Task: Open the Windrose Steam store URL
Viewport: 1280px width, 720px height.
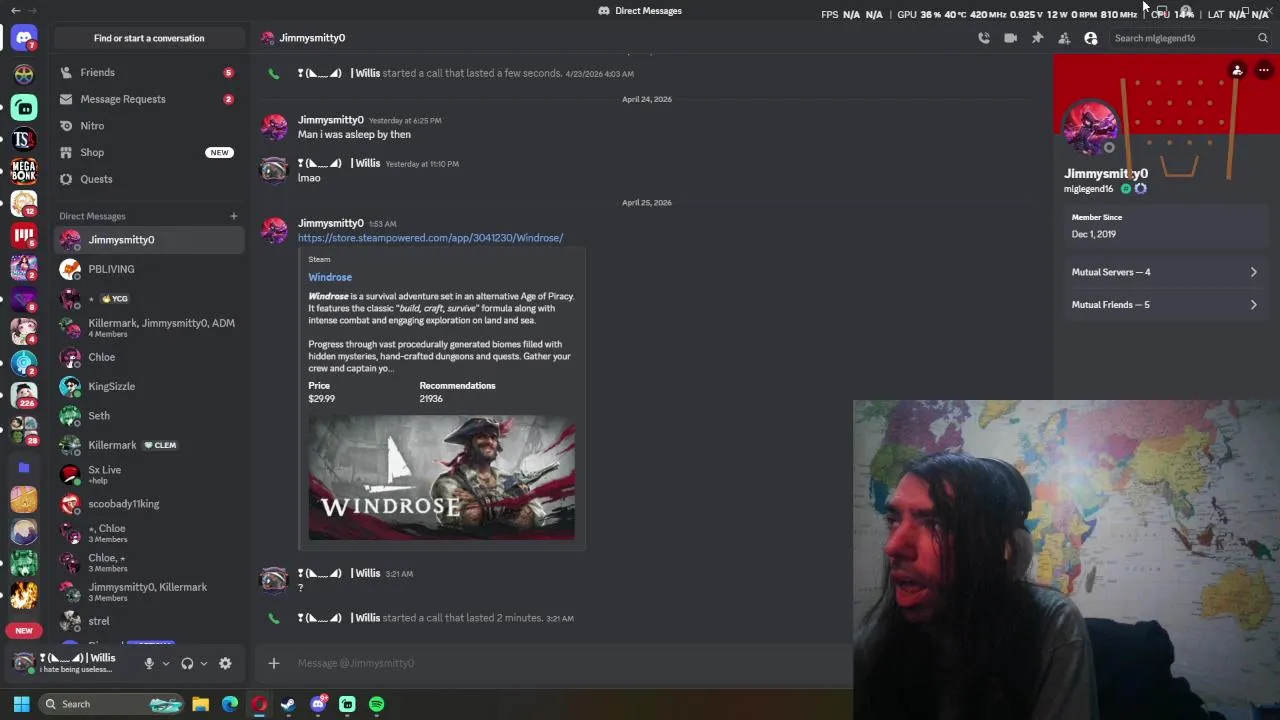Action: point(430,238)
